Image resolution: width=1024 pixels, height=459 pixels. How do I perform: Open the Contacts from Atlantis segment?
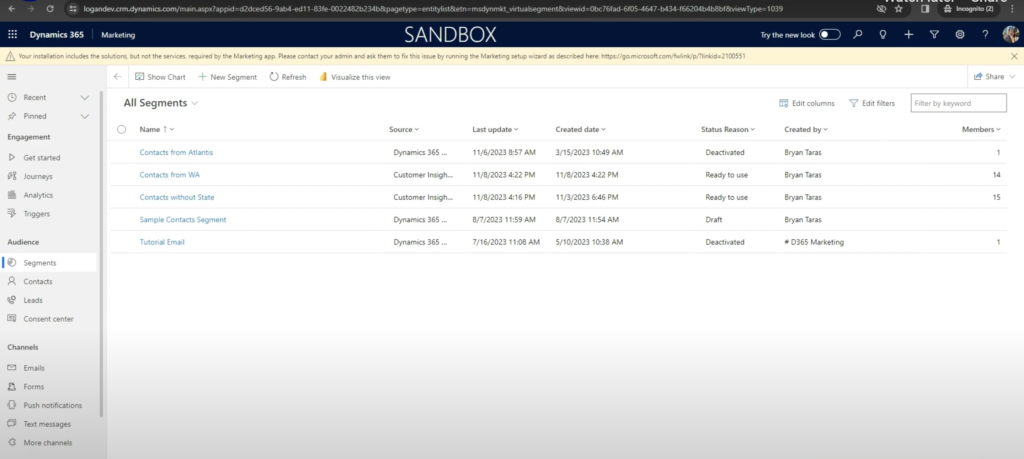[x=176, y=152]
